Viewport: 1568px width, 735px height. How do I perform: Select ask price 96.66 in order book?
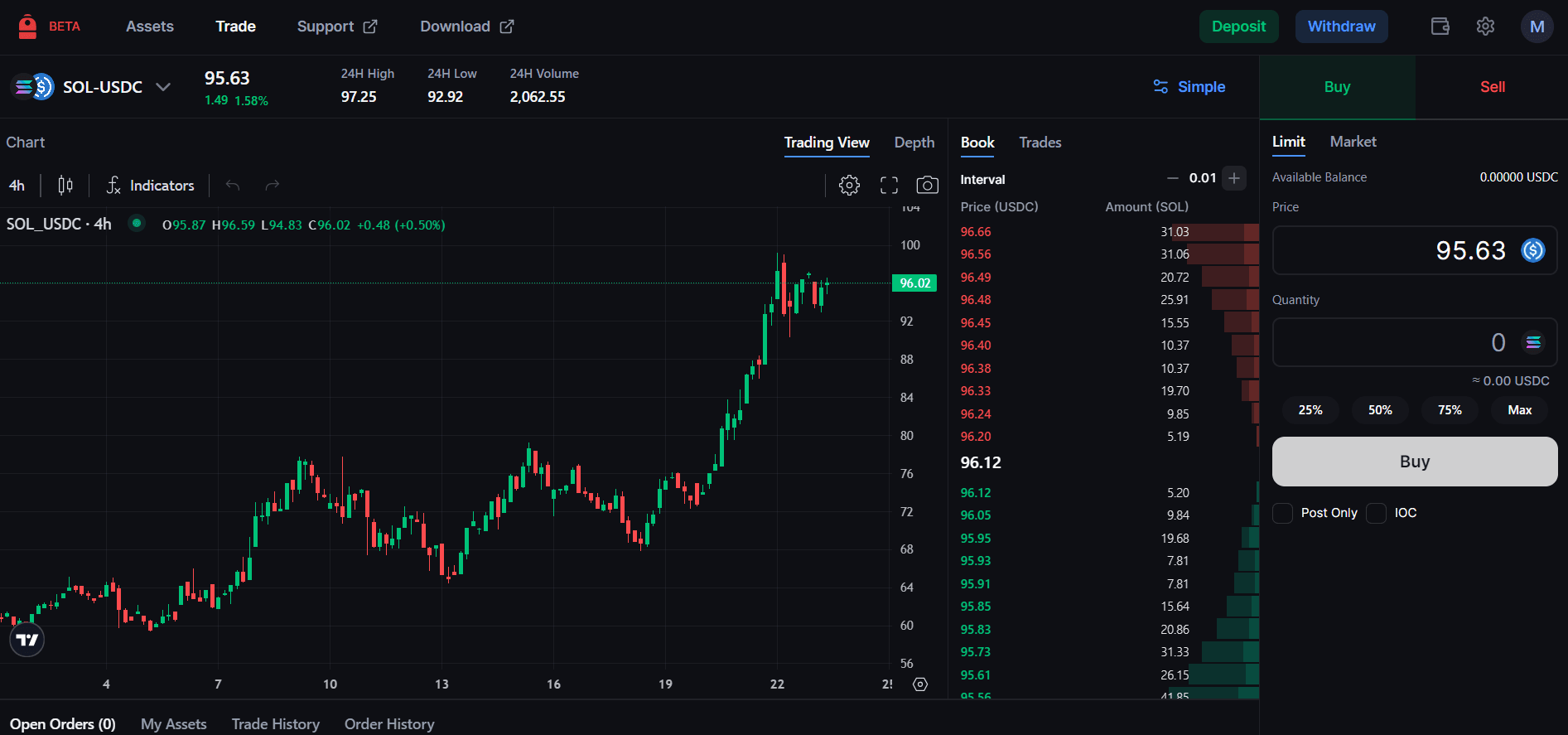pyautogui.click(x=976, y=232)
